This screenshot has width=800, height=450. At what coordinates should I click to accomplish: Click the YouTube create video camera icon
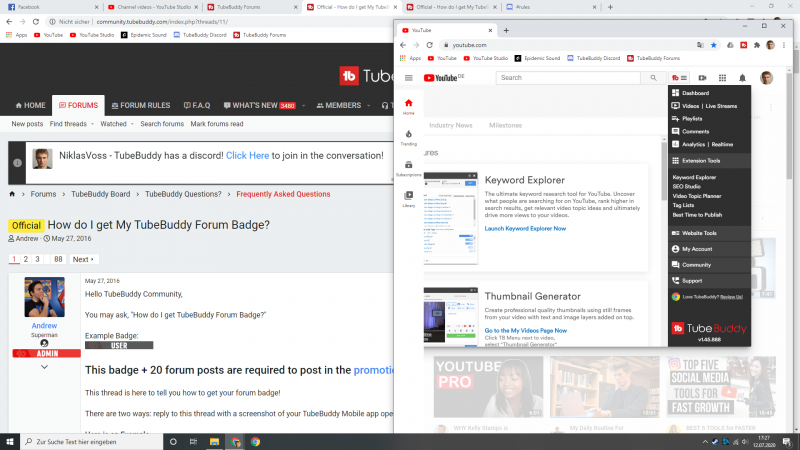pyautogui.click(x=702, y=77)
